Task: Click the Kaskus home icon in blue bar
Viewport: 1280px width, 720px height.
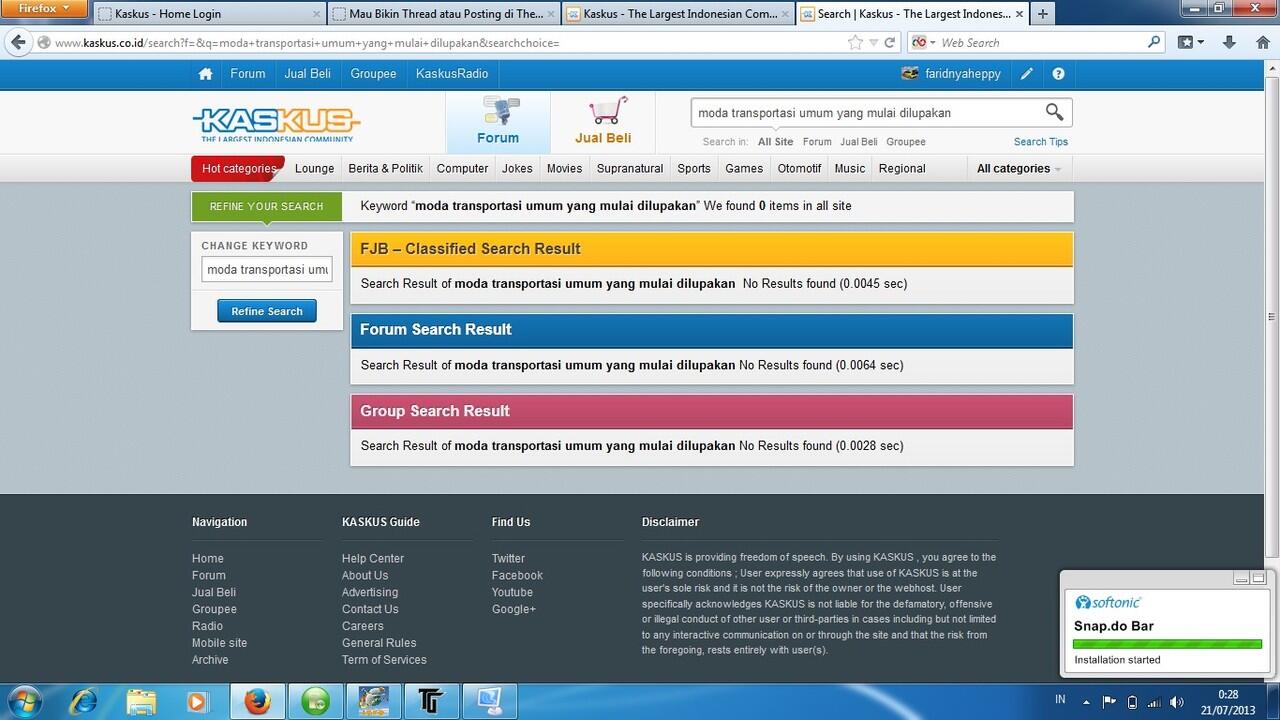Action: [205, 74]
